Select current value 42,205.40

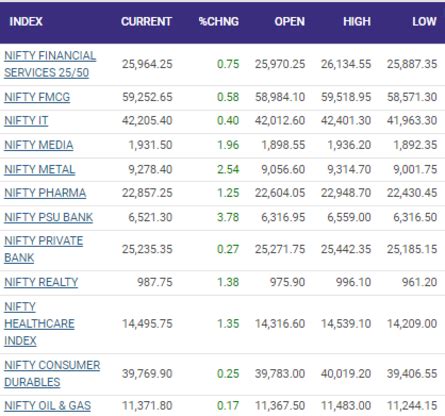click(147, 120)
